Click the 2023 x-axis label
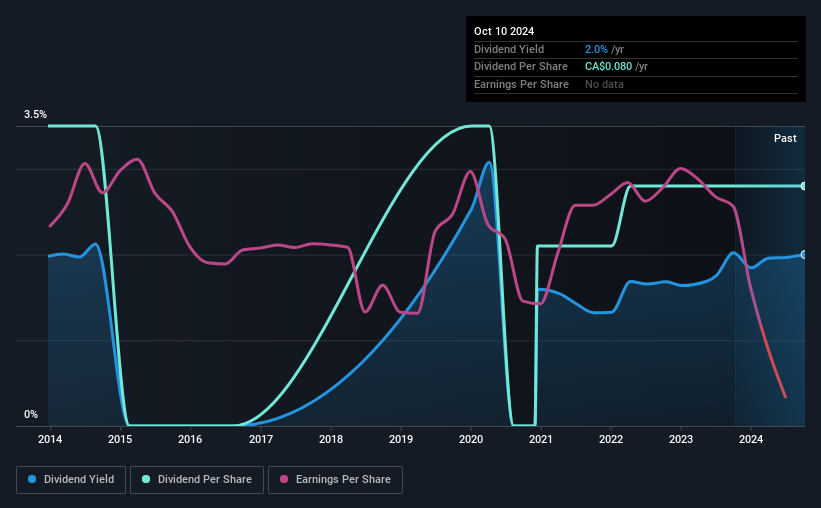The height and width of the screenshot is (508, 821). coord(681,439)
